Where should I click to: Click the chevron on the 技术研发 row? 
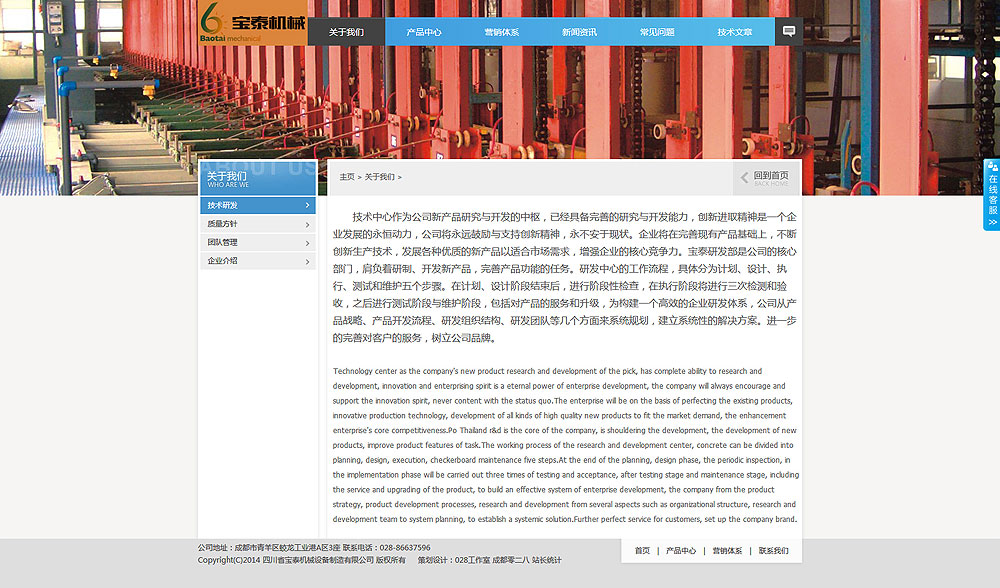pyautogui.click(x=307, y=205)
